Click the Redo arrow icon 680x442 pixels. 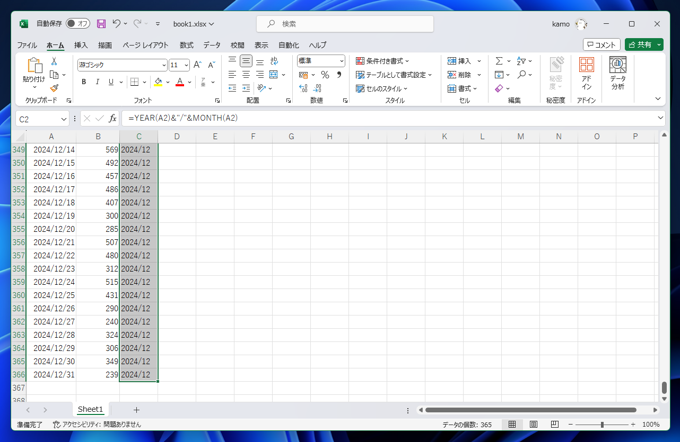(x=137, y=23)
